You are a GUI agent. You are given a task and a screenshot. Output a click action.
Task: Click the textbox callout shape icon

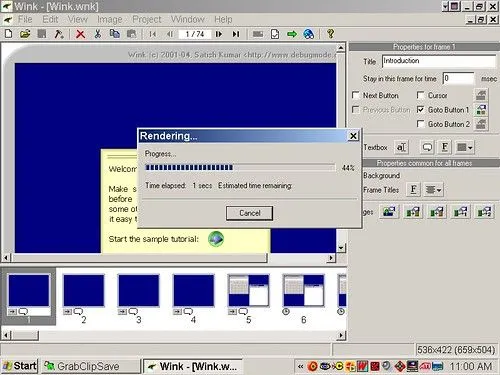tap(427, 147)
